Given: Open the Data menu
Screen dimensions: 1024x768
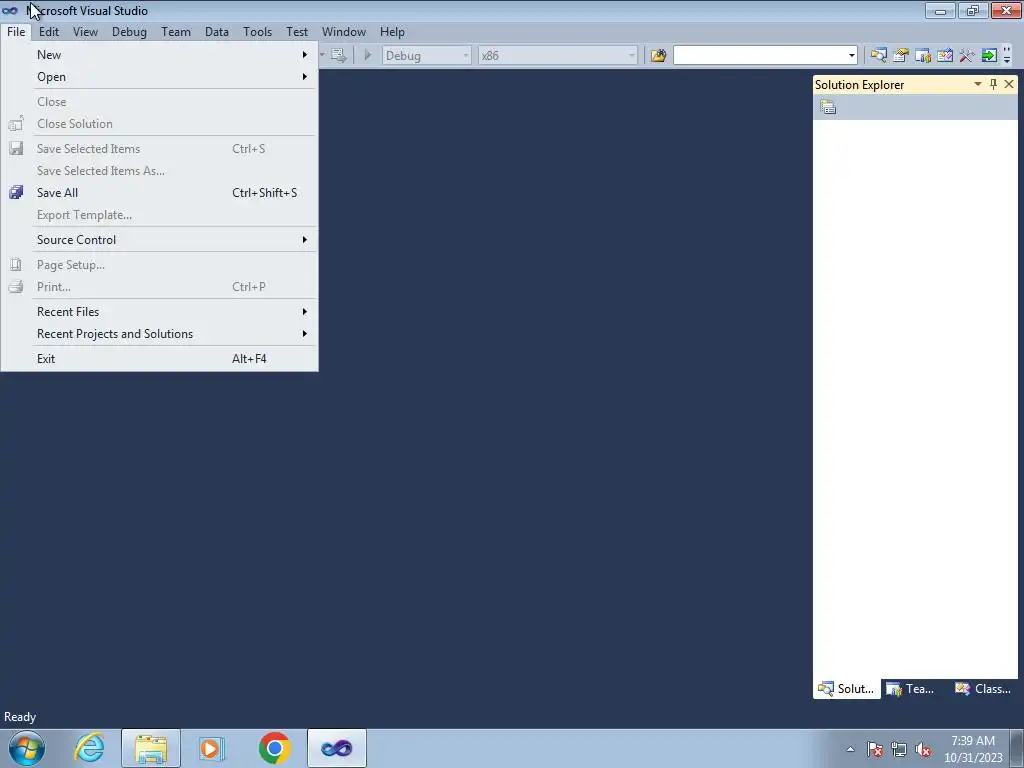Looking at the screenshot, I should 216,31.
